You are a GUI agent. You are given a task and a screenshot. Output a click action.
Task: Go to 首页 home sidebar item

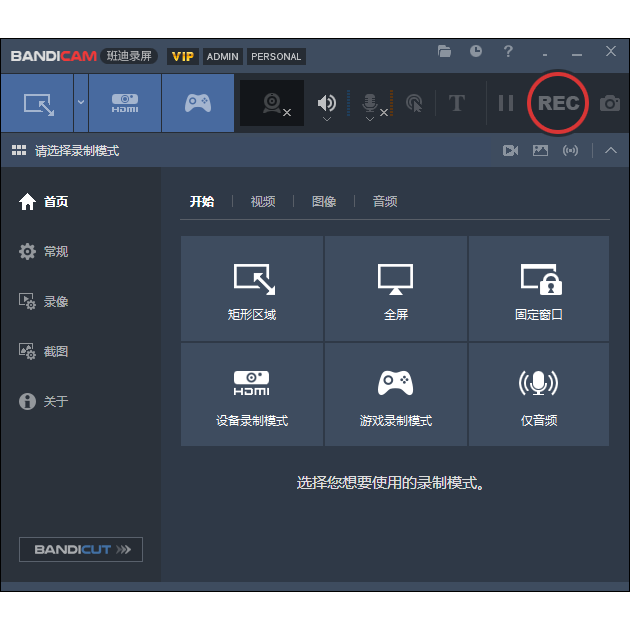point(43,202)
